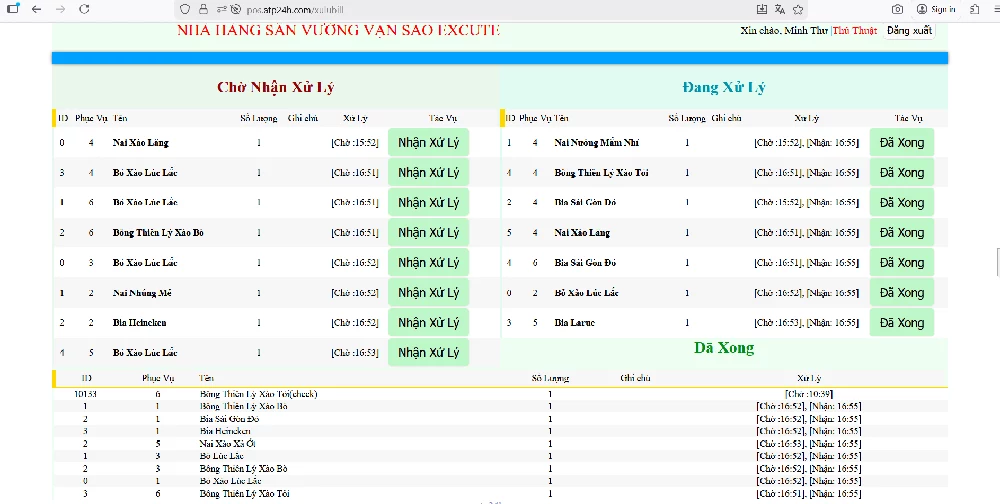Open site permissions icon in address bar
This screenshot has width=1000, height=504.
click(222, 10)
